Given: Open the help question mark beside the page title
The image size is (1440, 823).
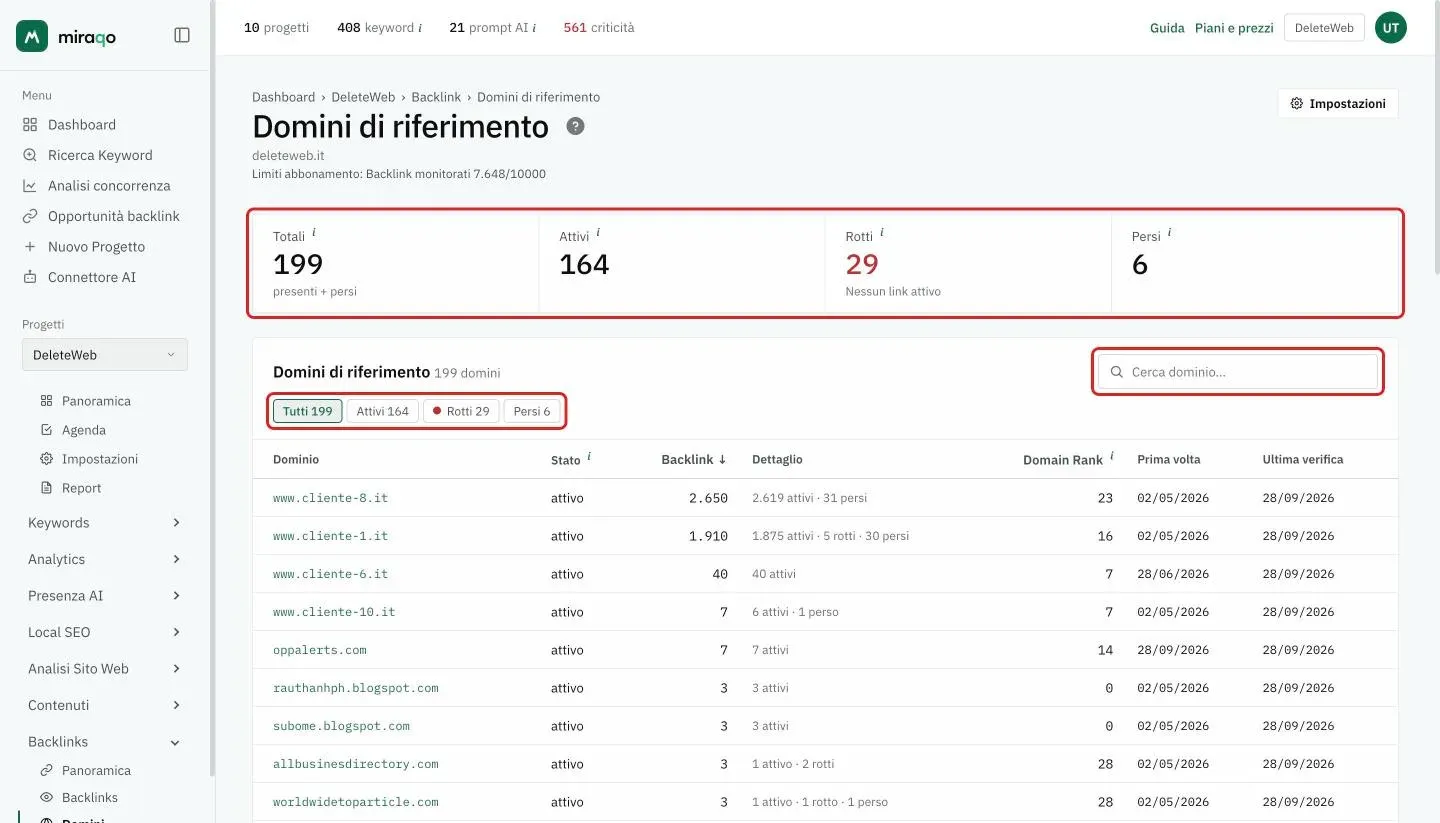Looking at the screenshot, I should click(575, 126).
